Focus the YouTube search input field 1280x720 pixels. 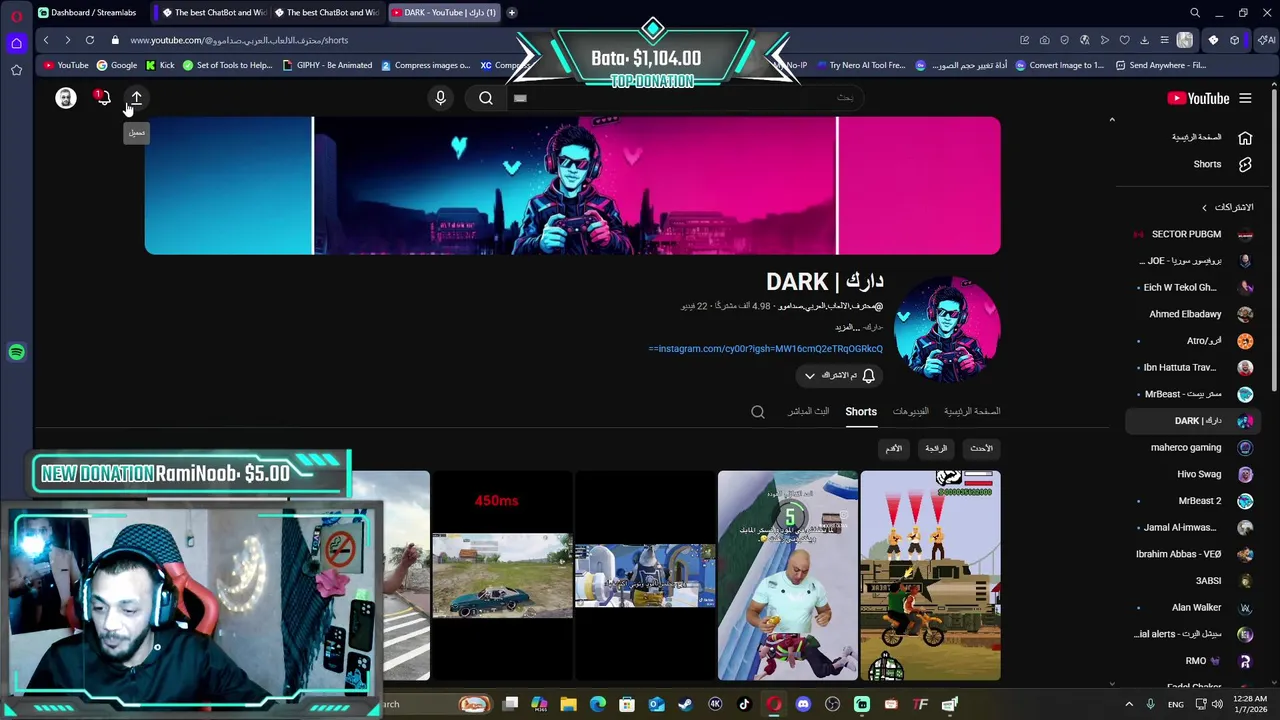pos(685,98)
